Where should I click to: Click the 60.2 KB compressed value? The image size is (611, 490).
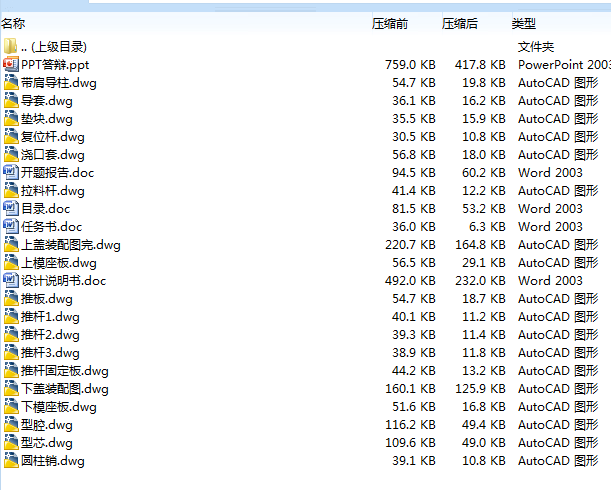[484, 172]
